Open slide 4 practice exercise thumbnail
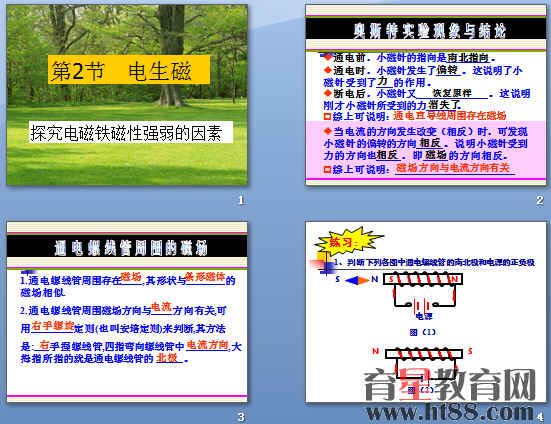The width and height of the screenshot is (551, 424). pos(426,312)
